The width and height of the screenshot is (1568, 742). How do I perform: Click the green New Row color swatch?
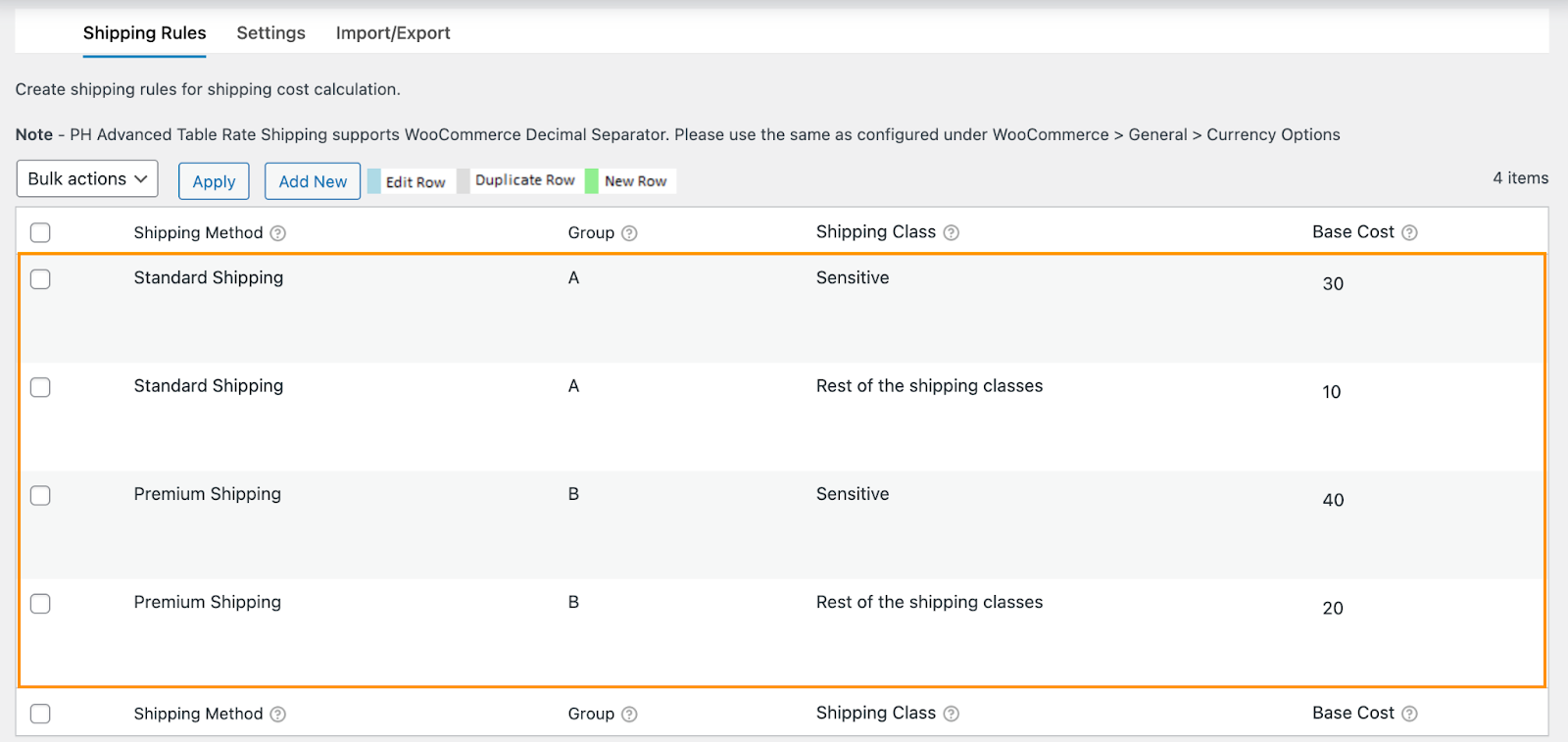592,181
